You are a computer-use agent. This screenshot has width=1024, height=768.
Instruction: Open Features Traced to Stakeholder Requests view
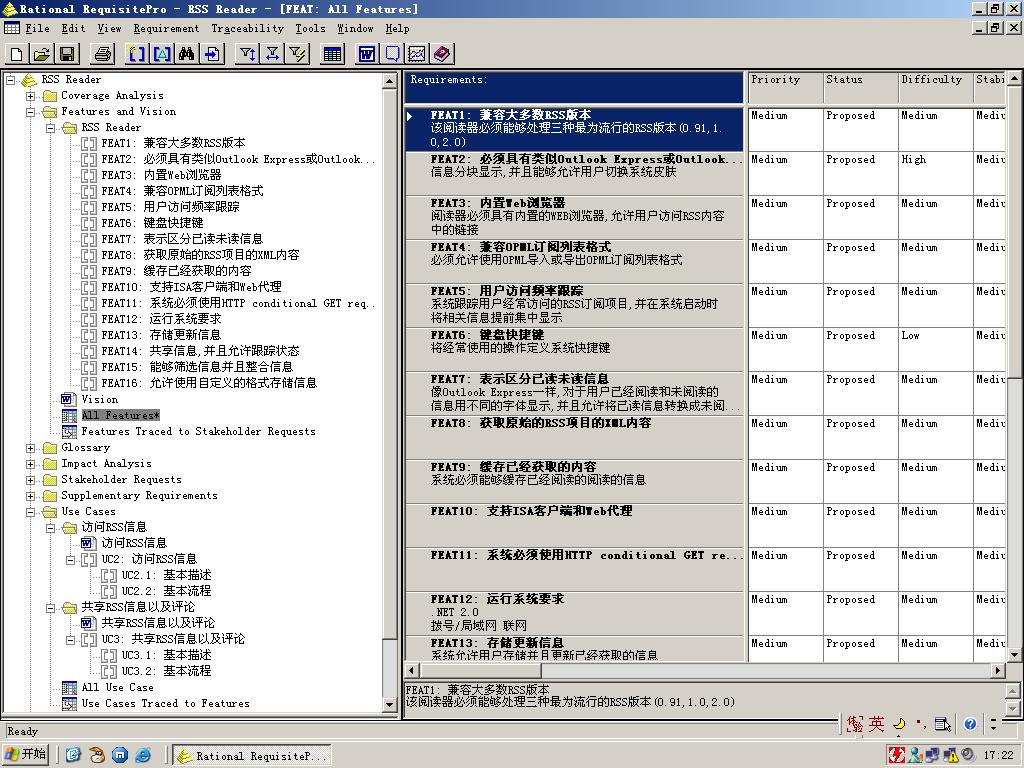pyautogui.click(x=198, y=431)
